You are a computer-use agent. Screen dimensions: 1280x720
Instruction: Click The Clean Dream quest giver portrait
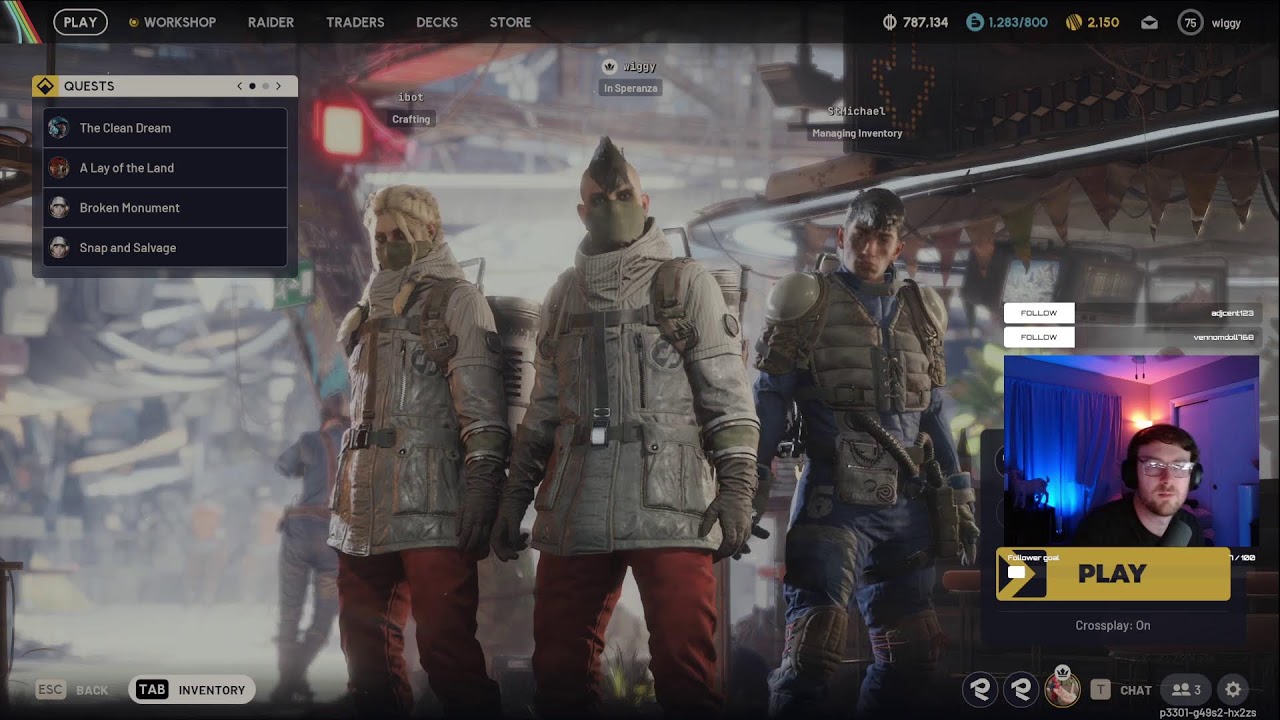pyautogui.click(x=59, y=128)
